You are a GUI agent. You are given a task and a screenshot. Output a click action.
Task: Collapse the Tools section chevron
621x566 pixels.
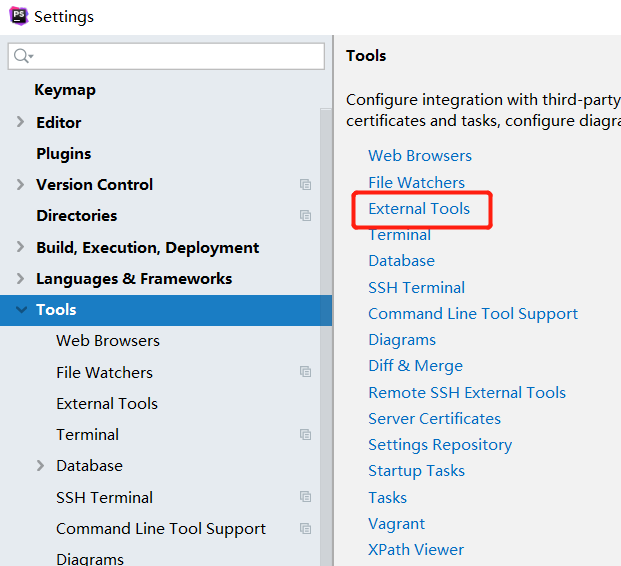pos(21,309)
